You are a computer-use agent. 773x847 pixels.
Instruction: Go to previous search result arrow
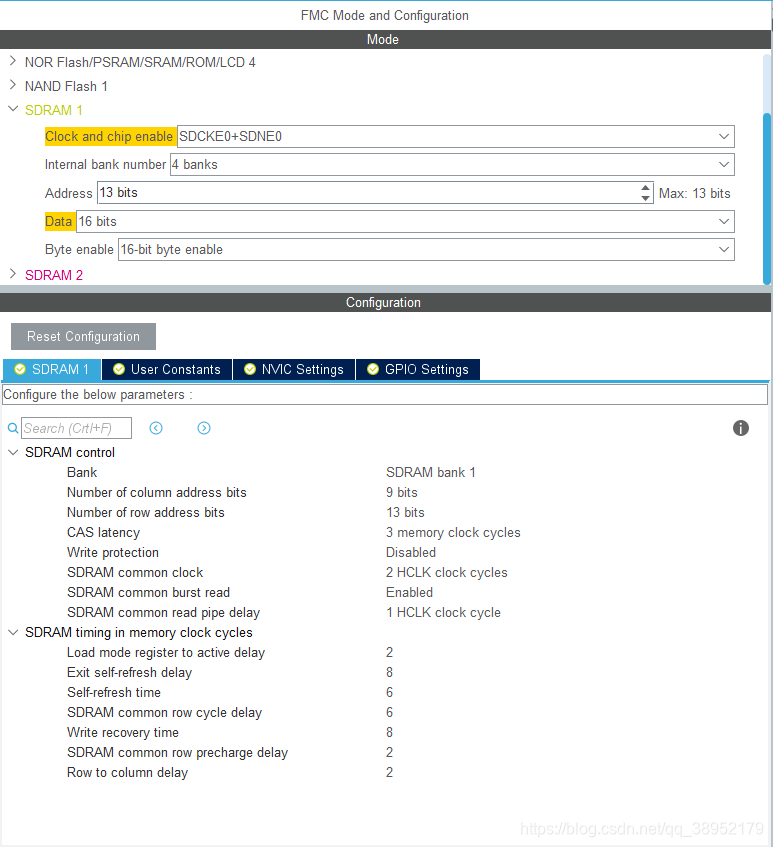tap(156, 428)
